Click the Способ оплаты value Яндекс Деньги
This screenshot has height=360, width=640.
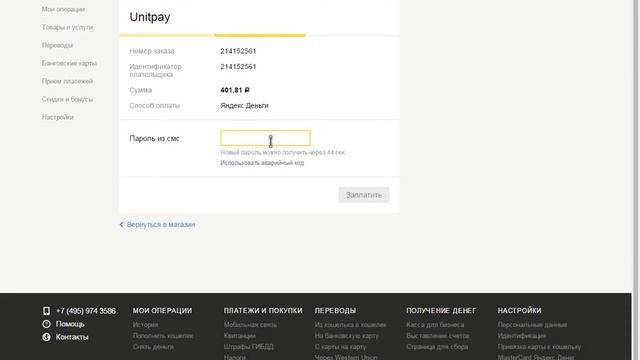(x=244, y=106)
